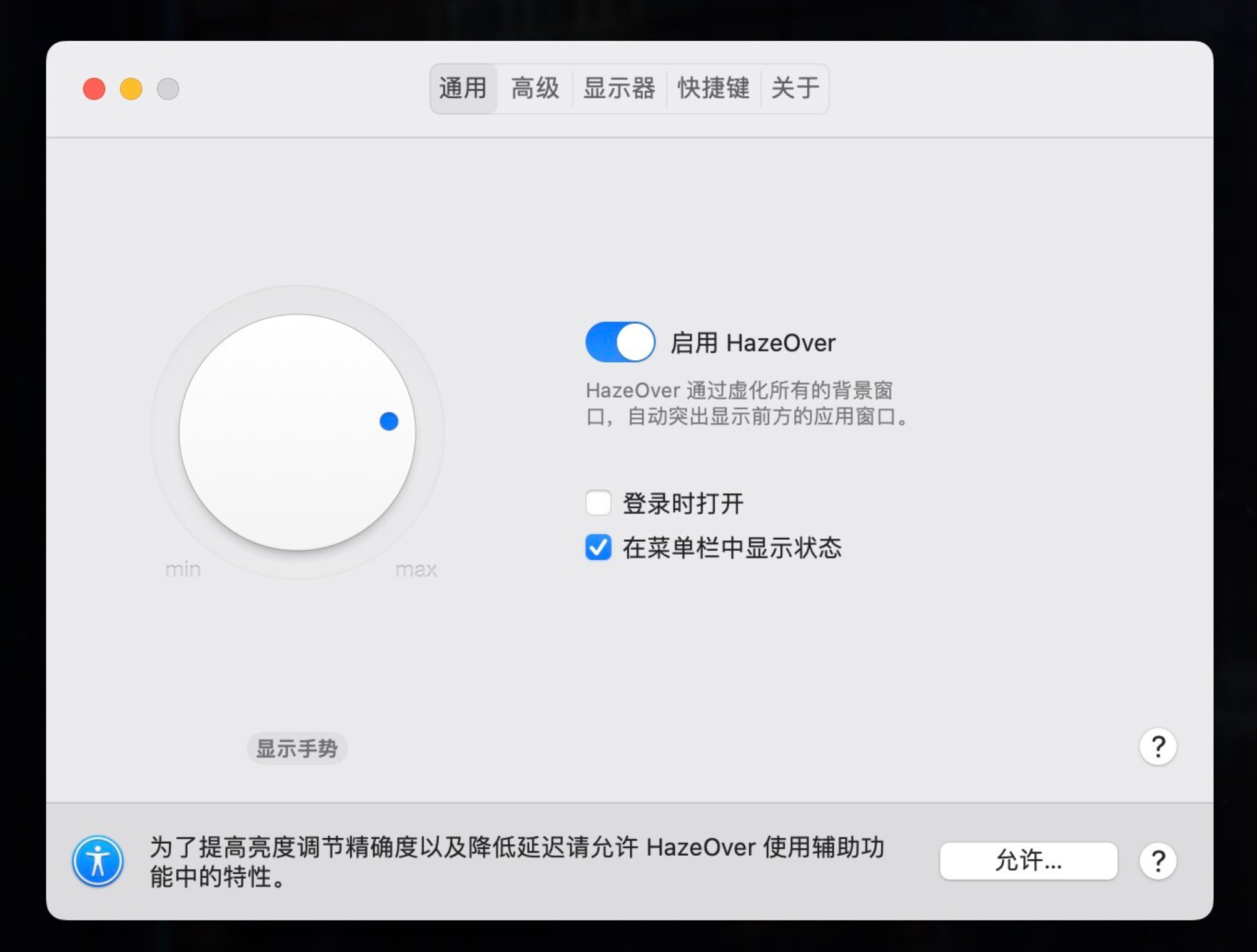1257x952 pixels.
Task: Click the white dimming intensity knob
Action: (x=297, y=432)
